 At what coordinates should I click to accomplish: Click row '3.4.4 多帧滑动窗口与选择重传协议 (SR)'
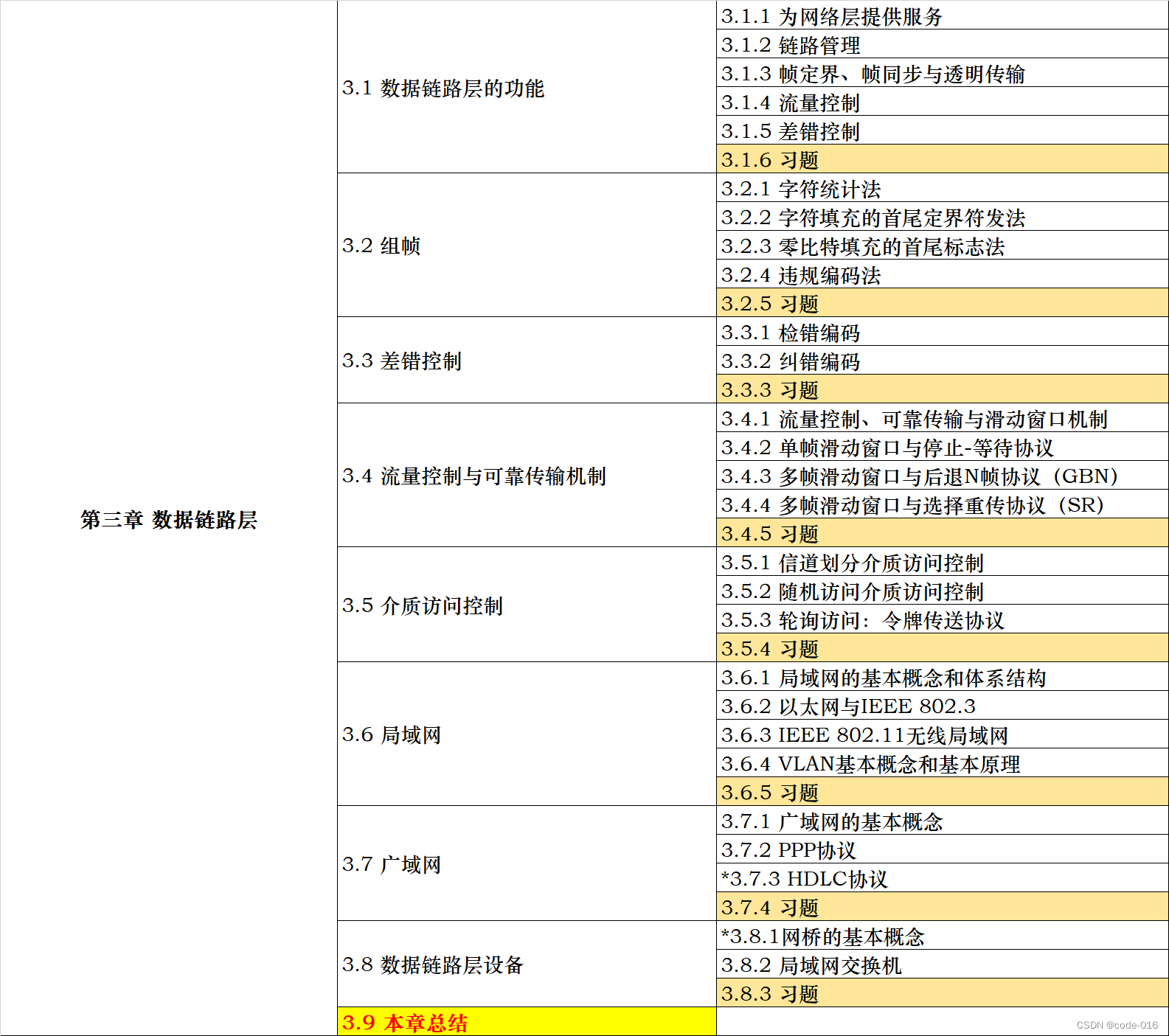click(943, 504)
